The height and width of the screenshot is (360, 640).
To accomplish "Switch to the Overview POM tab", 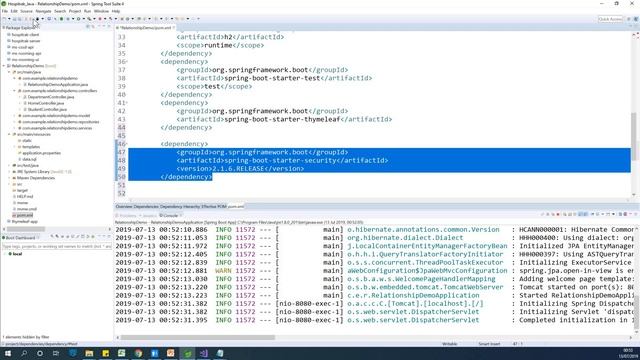I will [124, 207].
